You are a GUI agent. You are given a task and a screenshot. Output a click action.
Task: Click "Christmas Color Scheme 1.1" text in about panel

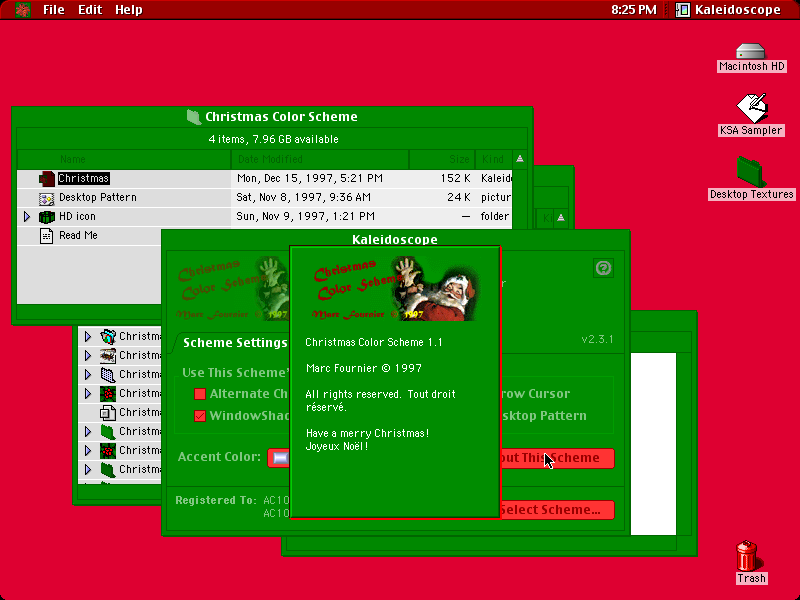tap(374, 342)
